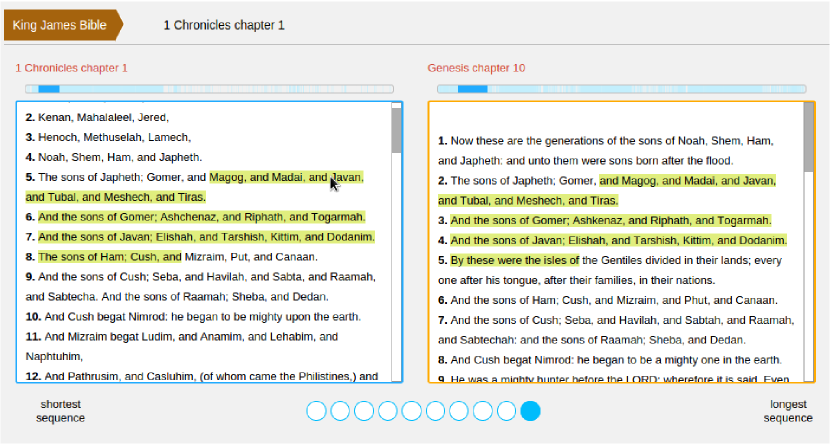Click the 1 Chronicles chapter 1 breadcrumb

tap(224, 25)
